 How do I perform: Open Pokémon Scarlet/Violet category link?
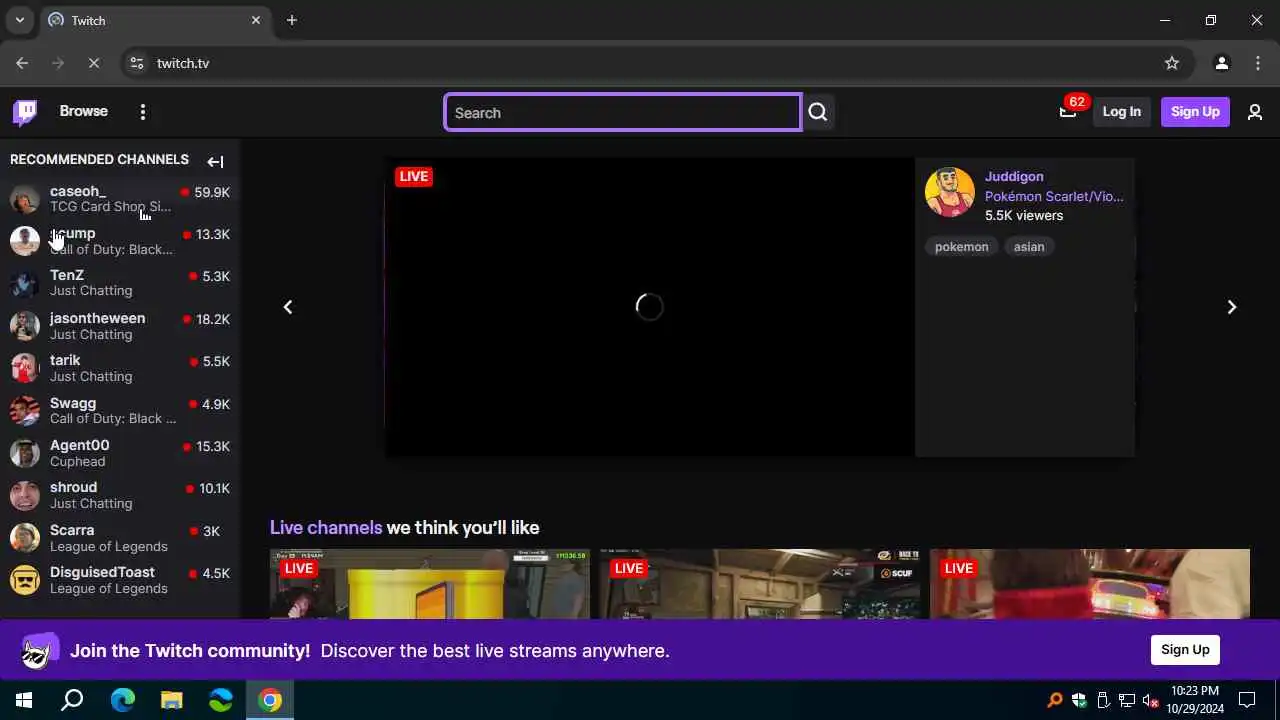(x=1054, y=196)
